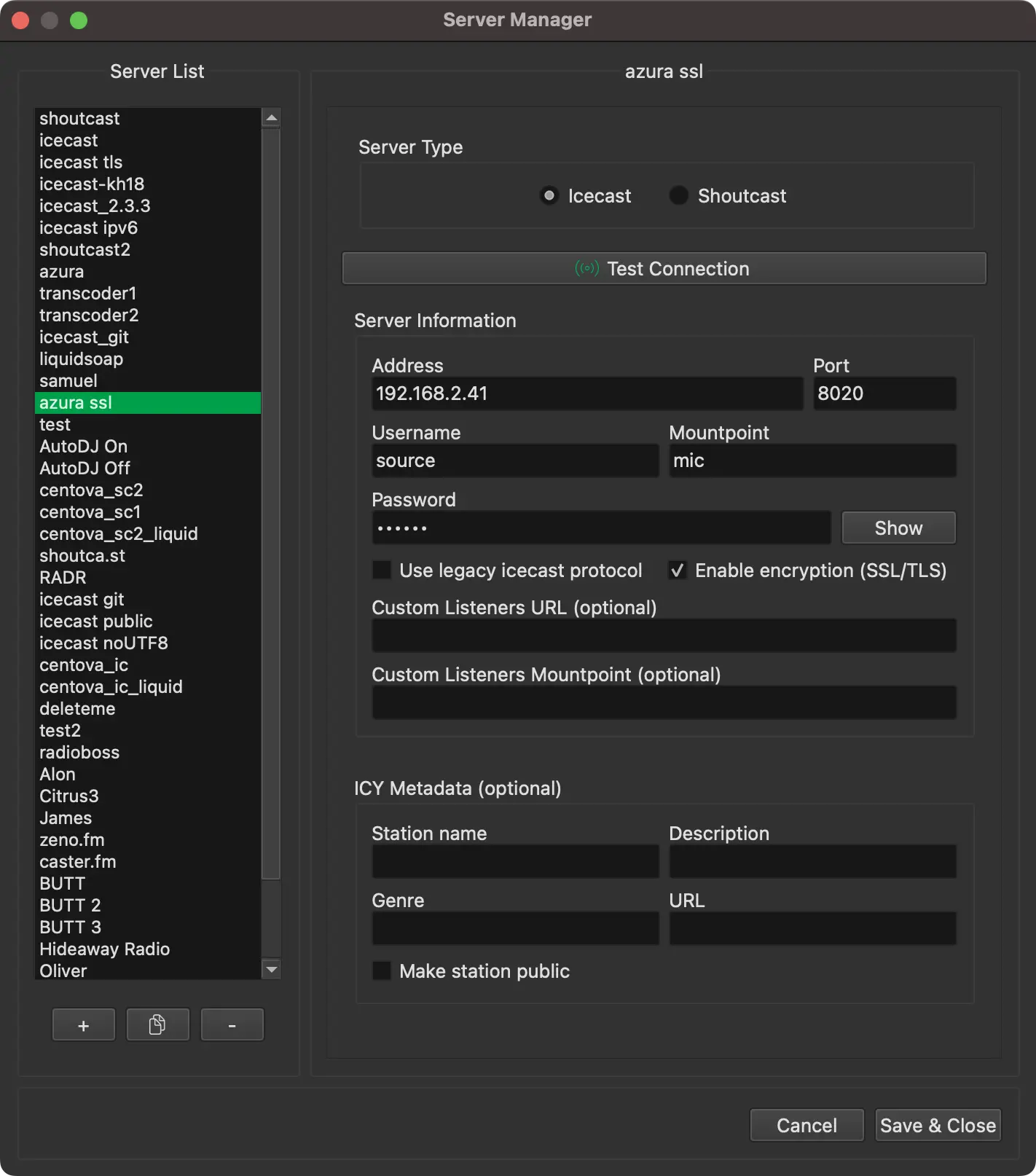Screen dimensions: 1036x1176
Task: Click the add server plus button
Action: coord(84,1025)
